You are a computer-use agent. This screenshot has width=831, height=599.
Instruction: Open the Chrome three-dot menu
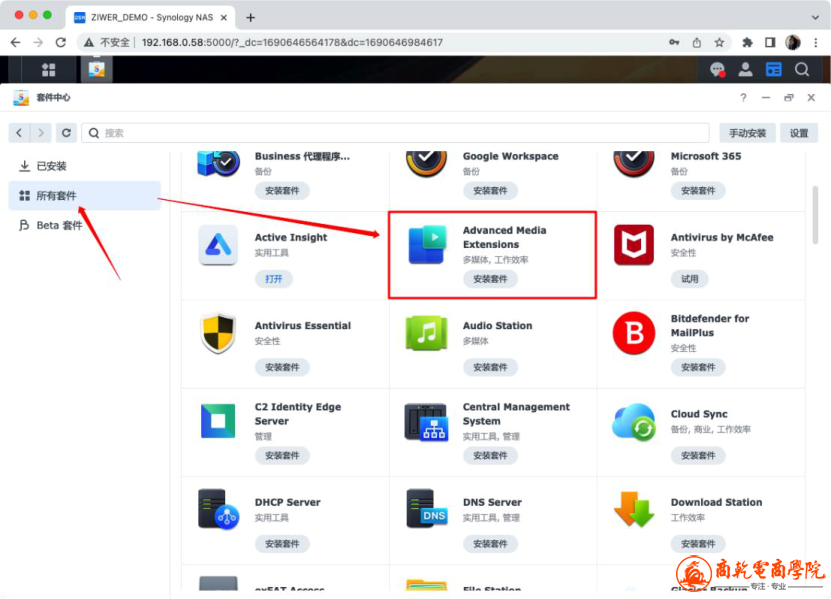point(816,42)
